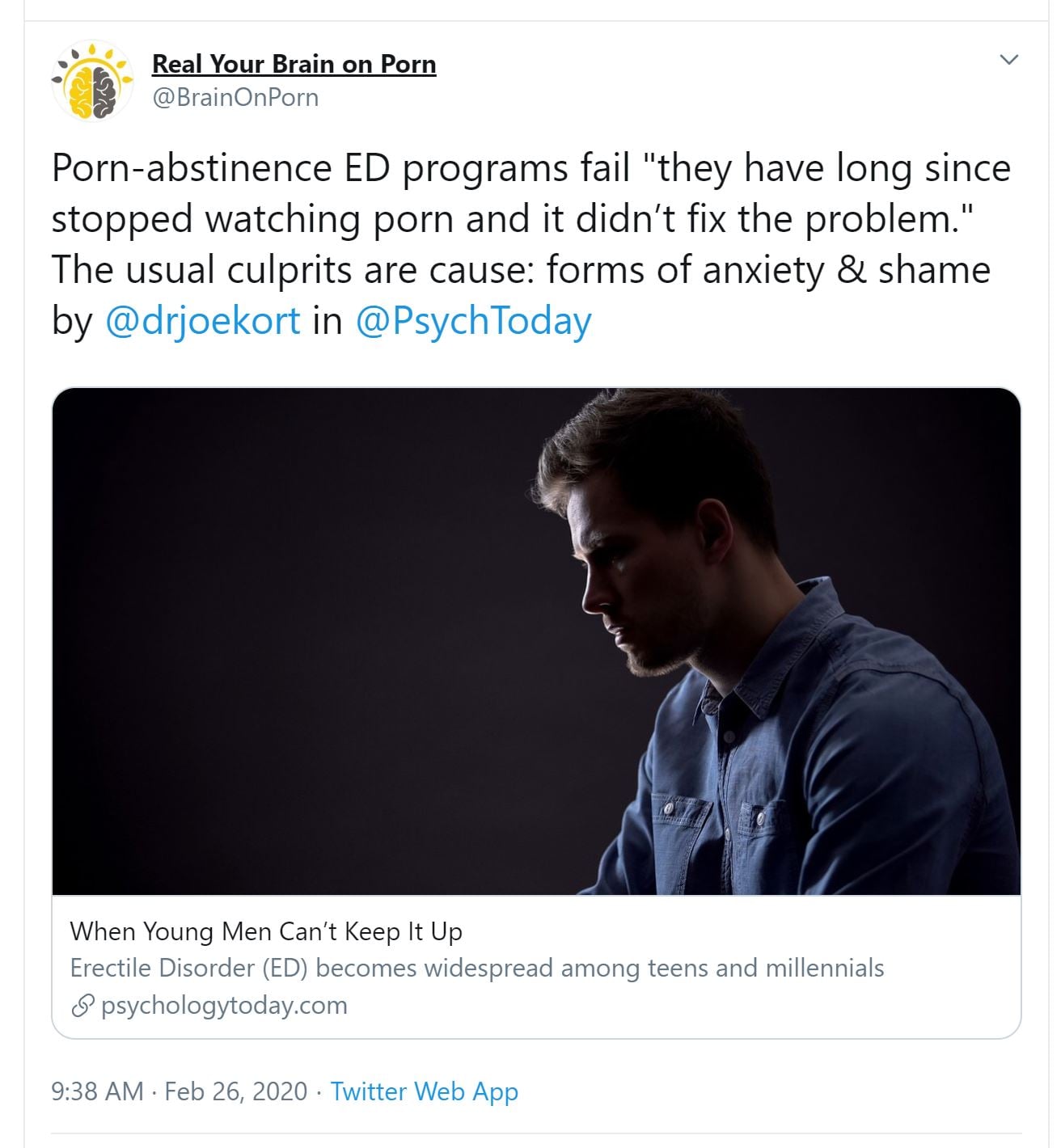Screen dimensions: 1061x1148
Task: Open the Twitter Web App source link
Action: click(425, 1091)
